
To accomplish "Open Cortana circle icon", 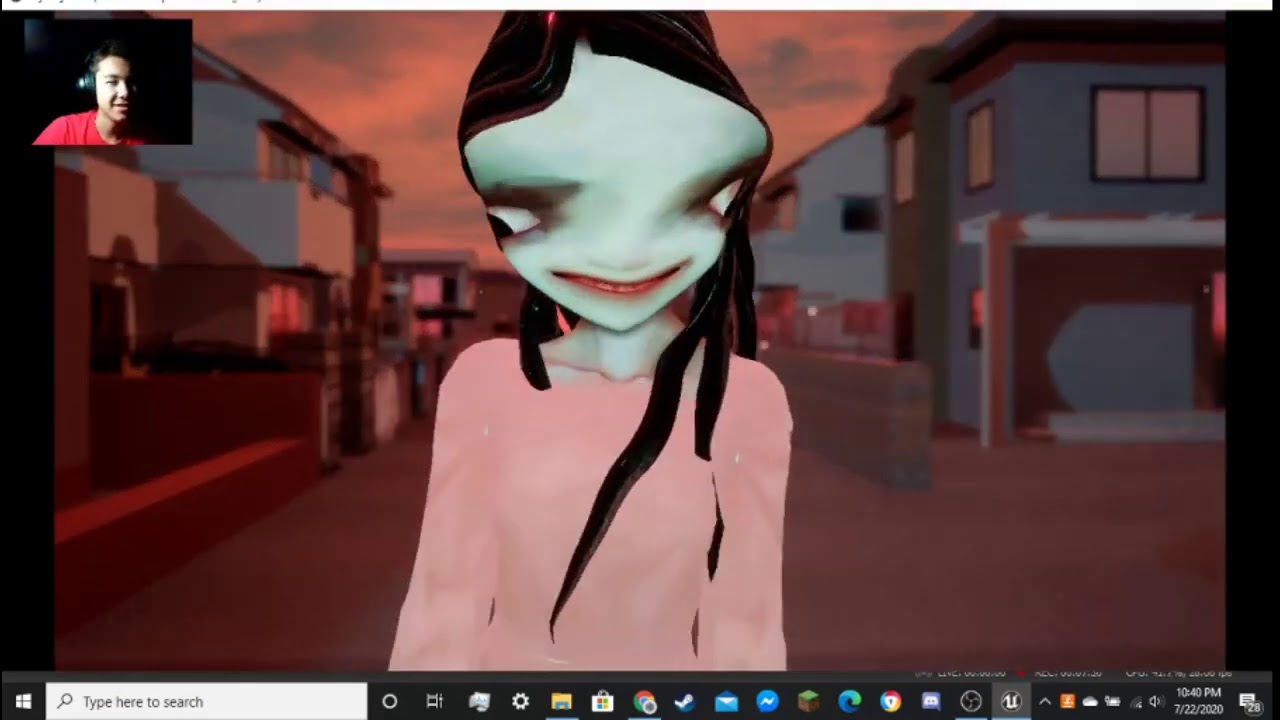I will [x=390, y=702].
